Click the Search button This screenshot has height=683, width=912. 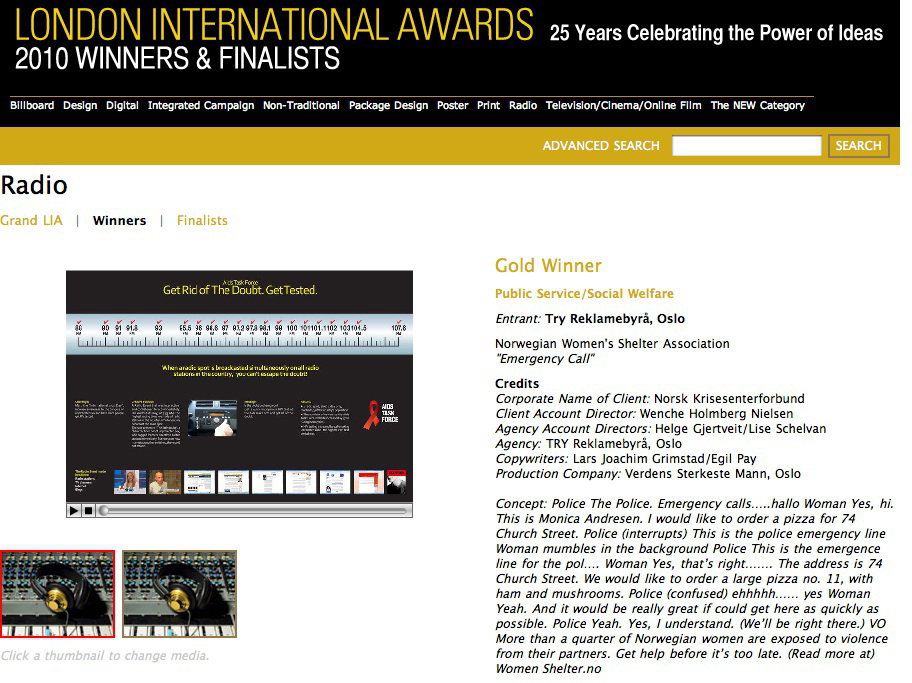858,145
